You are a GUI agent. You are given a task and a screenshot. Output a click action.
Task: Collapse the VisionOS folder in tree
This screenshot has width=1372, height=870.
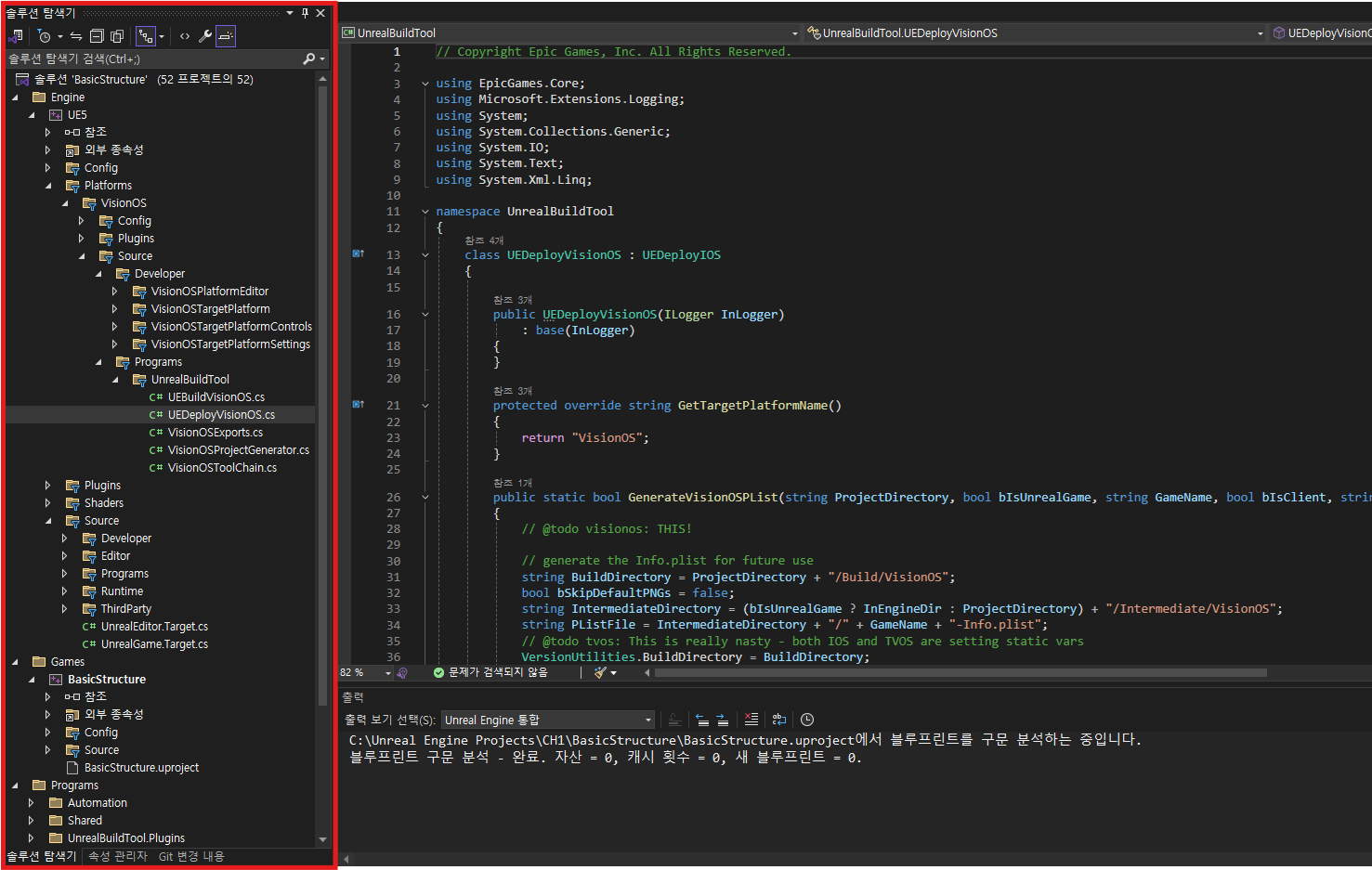click(66, 203)
